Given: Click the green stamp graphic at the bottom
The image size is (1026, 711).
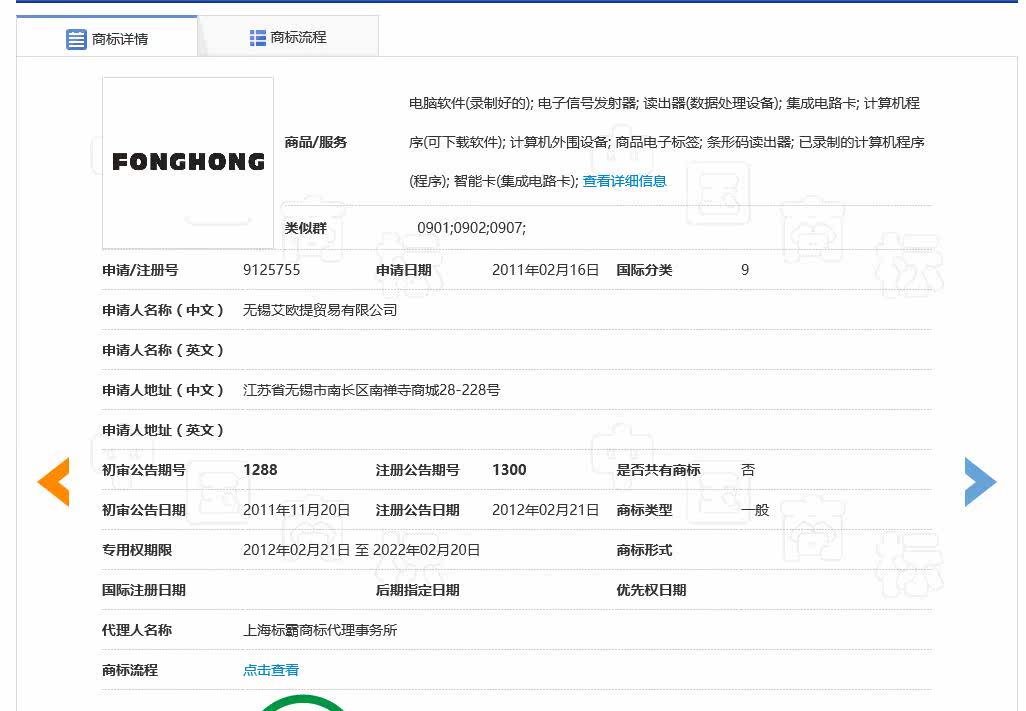Looking at the screenshot, I should (303, 702).
